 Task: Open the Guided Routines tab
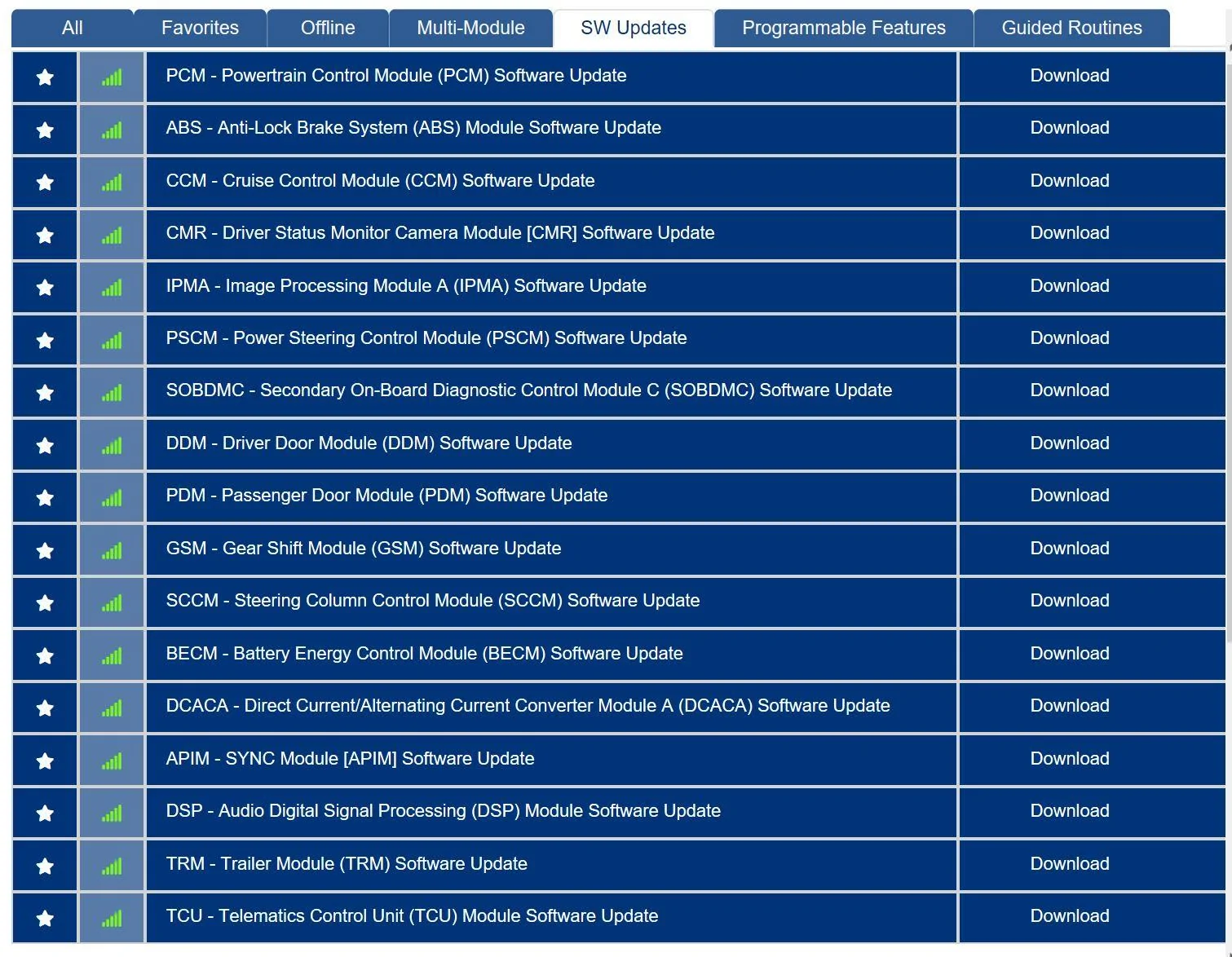[x=1071, y=28]
